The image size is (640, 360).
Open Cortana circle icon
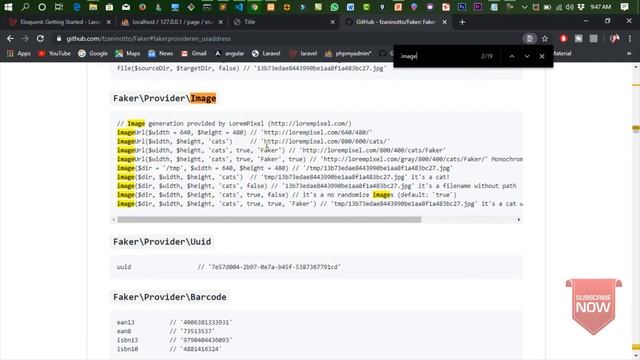pyautogui.click(x=42, y=7)
